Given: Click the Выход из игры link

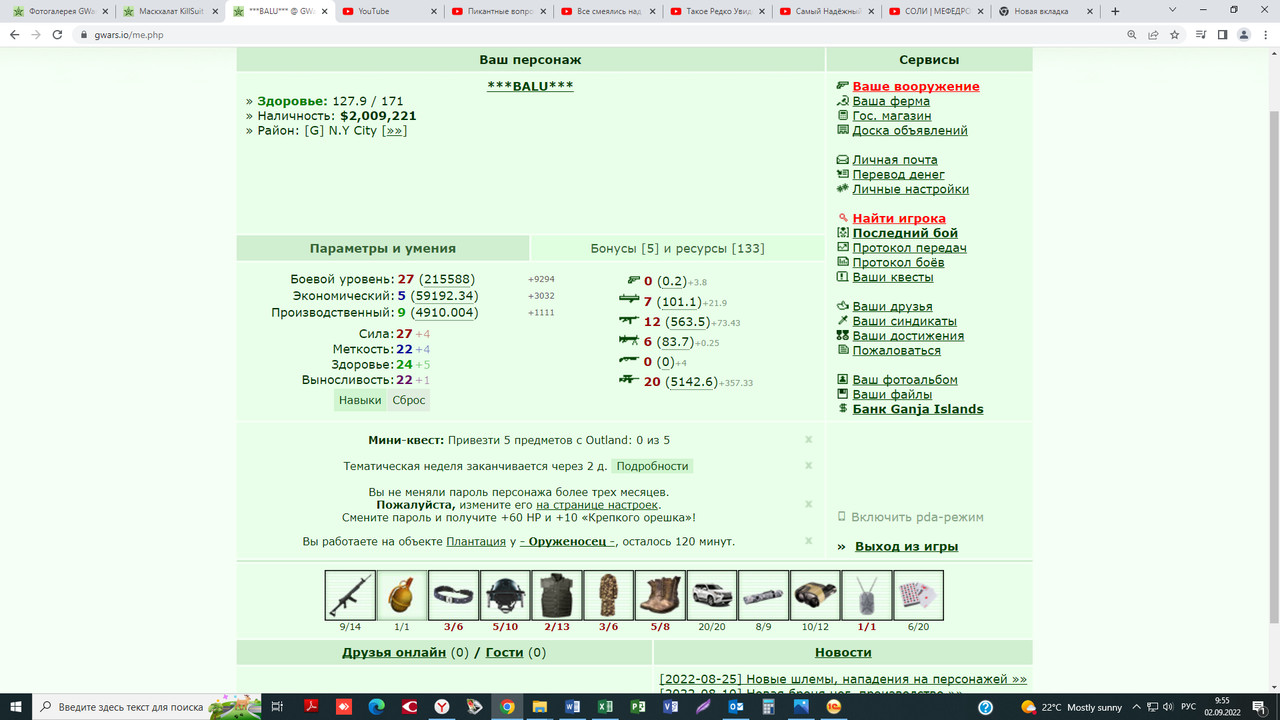Looking at the screenshot, I should 907,547.
